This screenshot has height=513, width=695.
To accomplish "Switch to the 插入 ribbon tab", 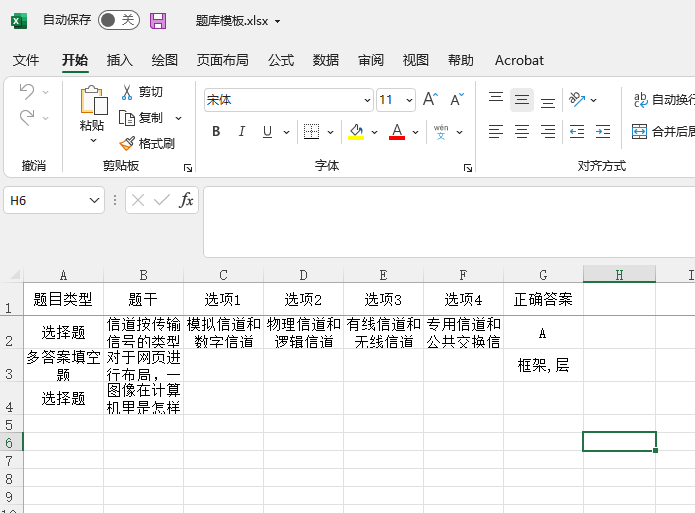I will (120, 60).
